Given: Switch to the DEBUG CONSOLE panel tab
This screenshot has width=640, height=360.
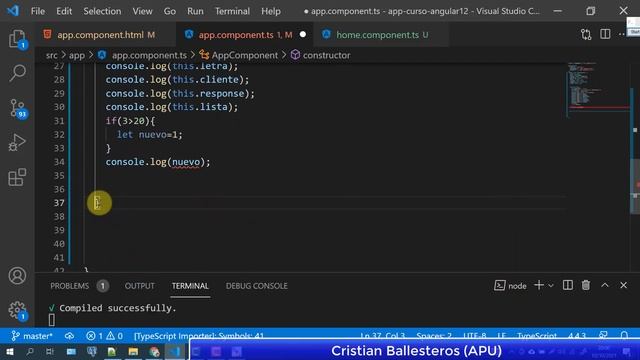Looking at the screenshot, I should click(x=257, y=286).
